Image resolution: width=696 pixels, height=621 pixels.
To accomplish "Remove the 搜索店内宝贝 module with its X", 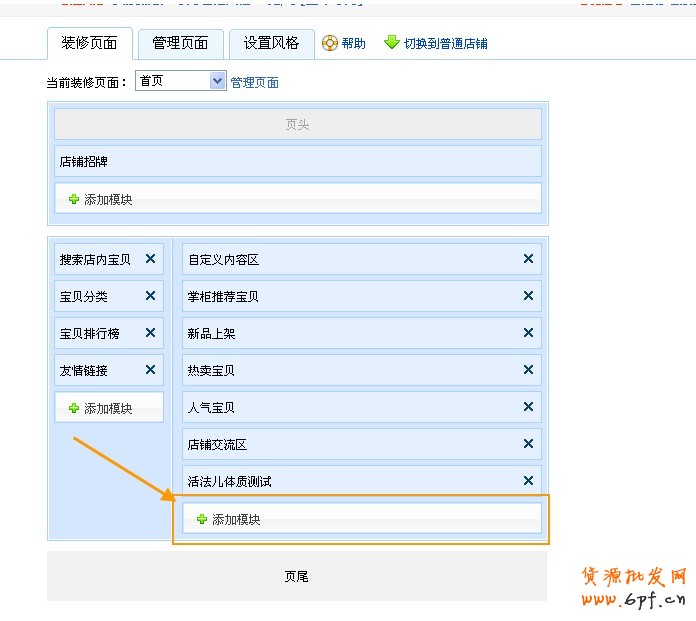I will point(150,259).
